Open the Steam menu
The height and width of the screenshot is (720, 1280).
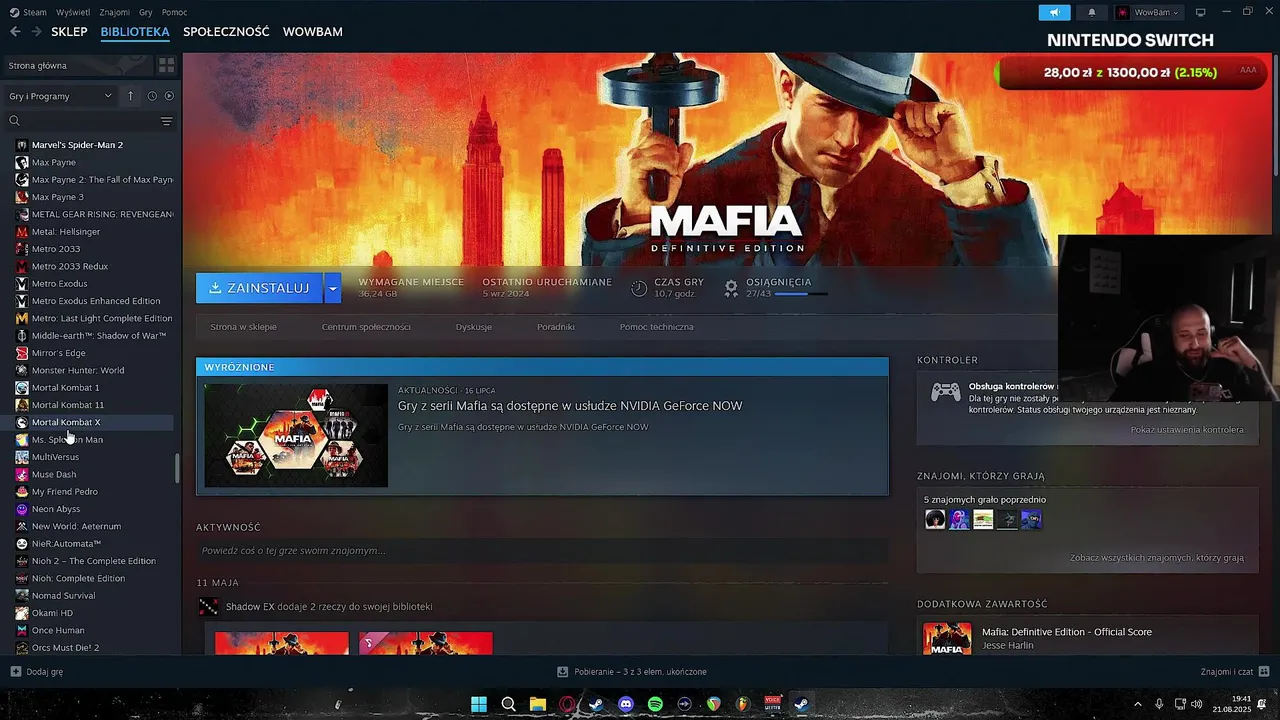point(28,12)
